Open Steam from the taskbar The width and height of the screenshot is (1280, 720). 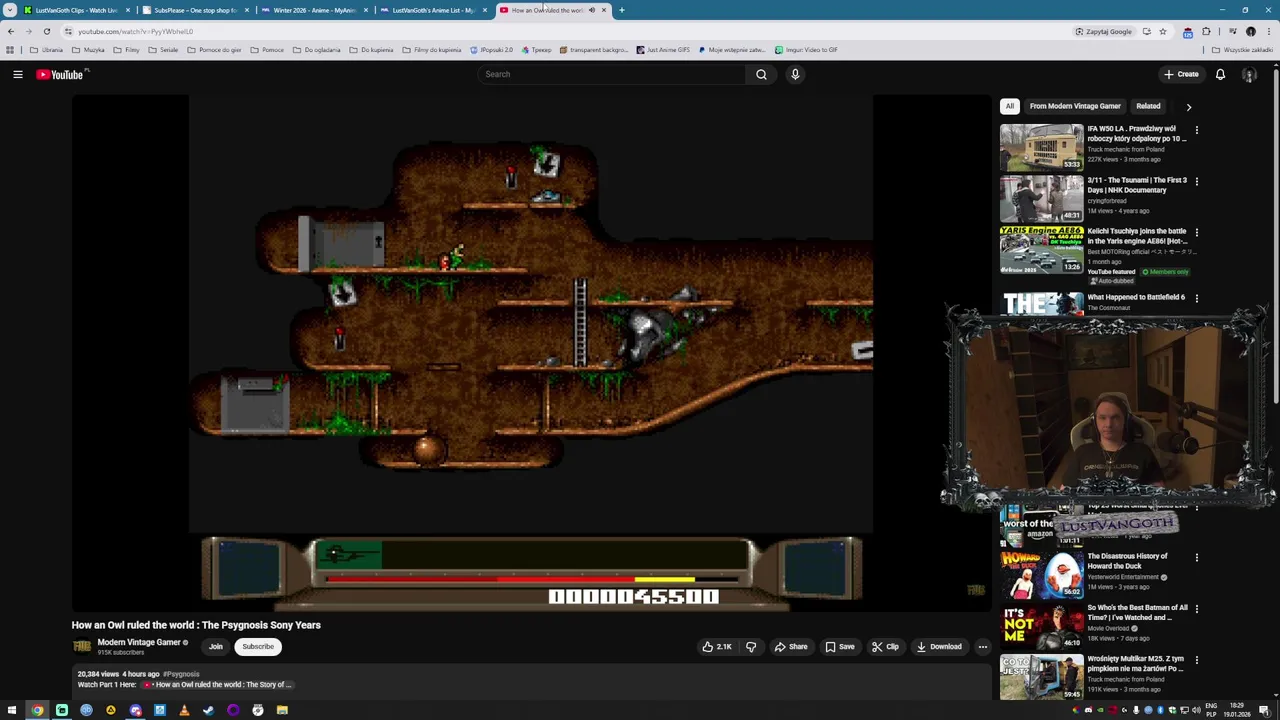coord(209,710)
